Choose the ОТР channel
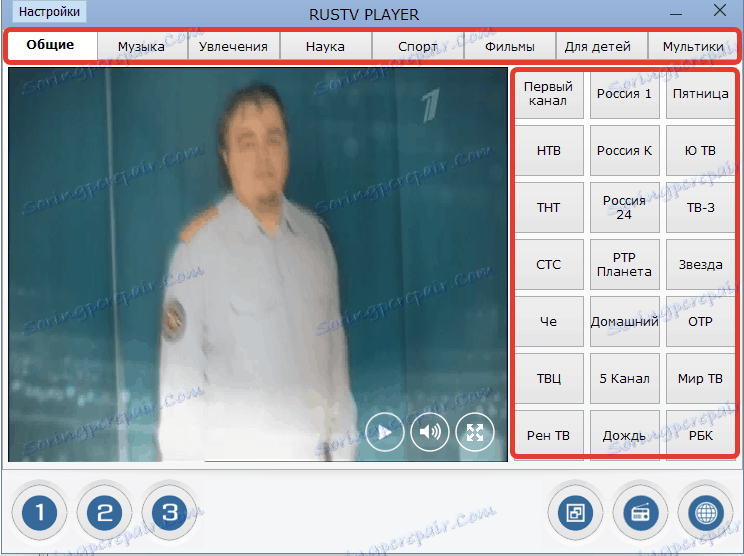Screen dimensions: 744x556 [701, 322]
